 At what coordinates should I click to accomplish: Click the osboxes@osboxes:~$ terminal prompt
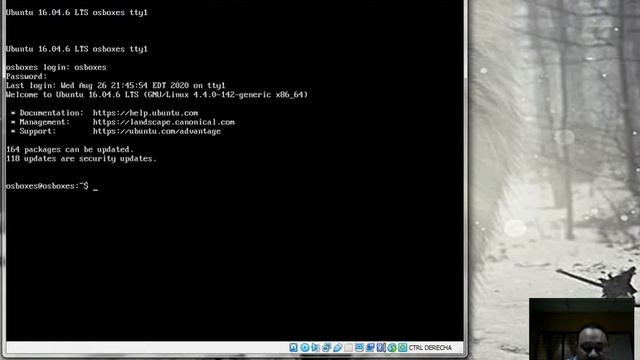47,186
